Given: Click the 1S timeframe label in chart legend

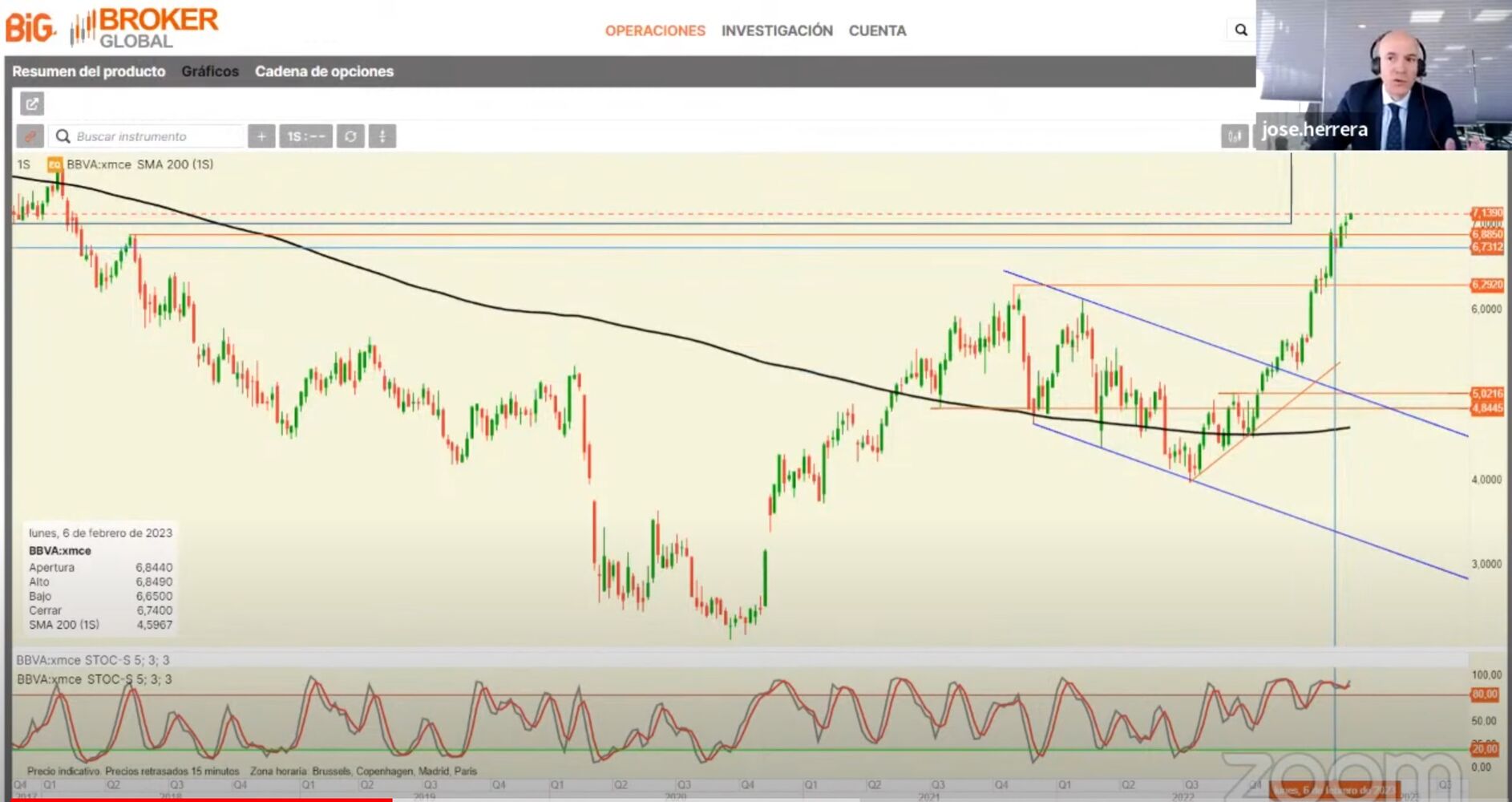Looking at the screenshot, I should (24, 164).
